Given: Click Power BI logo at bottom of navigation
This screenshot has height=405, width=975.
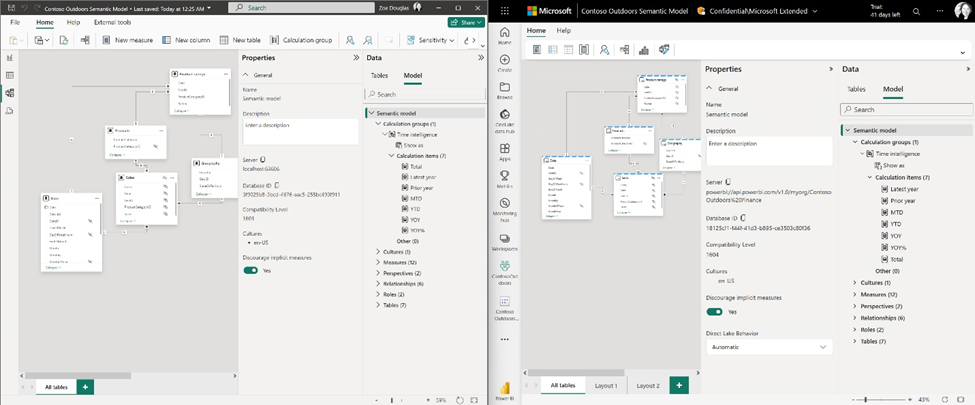Looking at the screenshot, I should point(504,389).
